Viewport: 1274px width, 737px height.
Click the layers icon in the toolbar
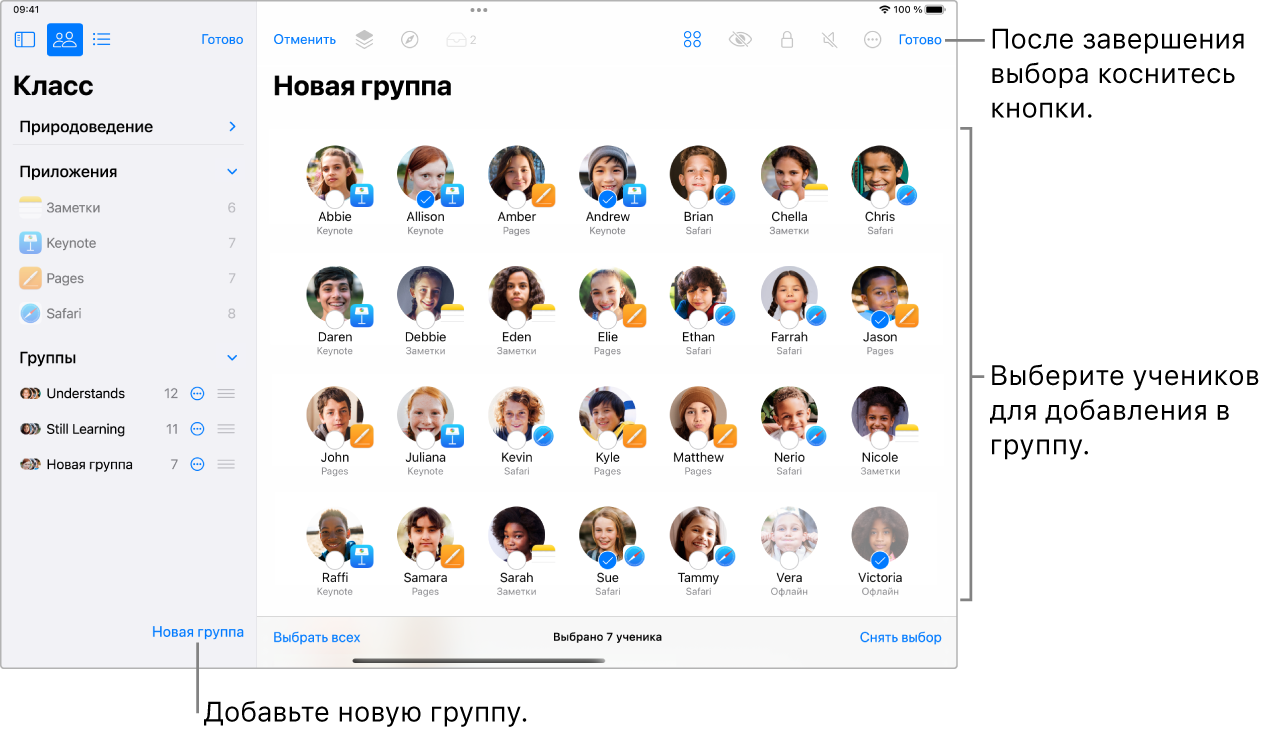pos(364,39)
